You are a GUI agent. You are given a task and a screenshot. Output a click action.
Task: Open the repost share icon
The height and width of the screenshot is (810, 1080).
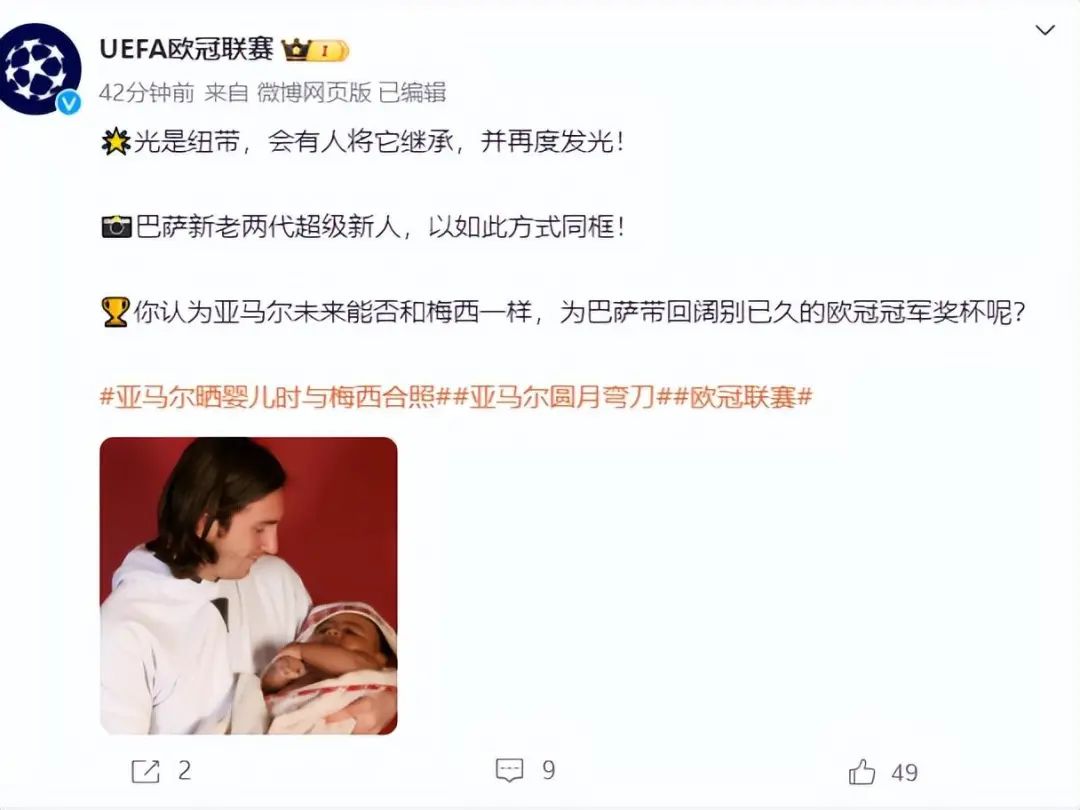coord(145,771)
